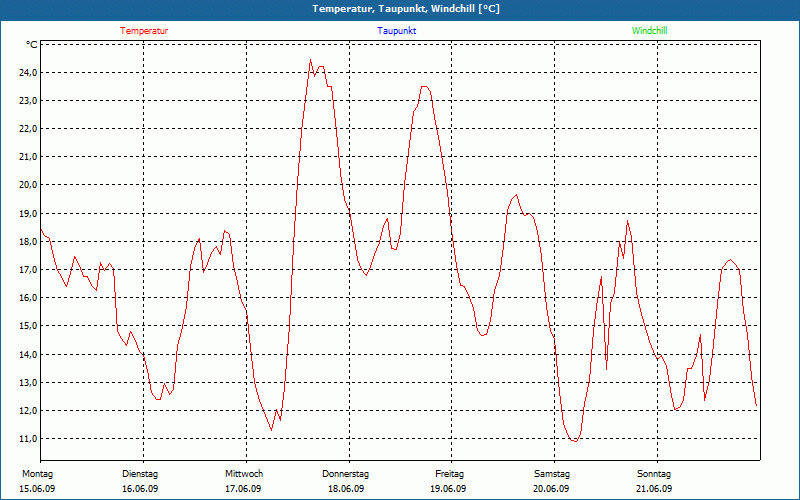
Task: Click the Montag day label
Action: pyautogui.click(x=37, y=474)
